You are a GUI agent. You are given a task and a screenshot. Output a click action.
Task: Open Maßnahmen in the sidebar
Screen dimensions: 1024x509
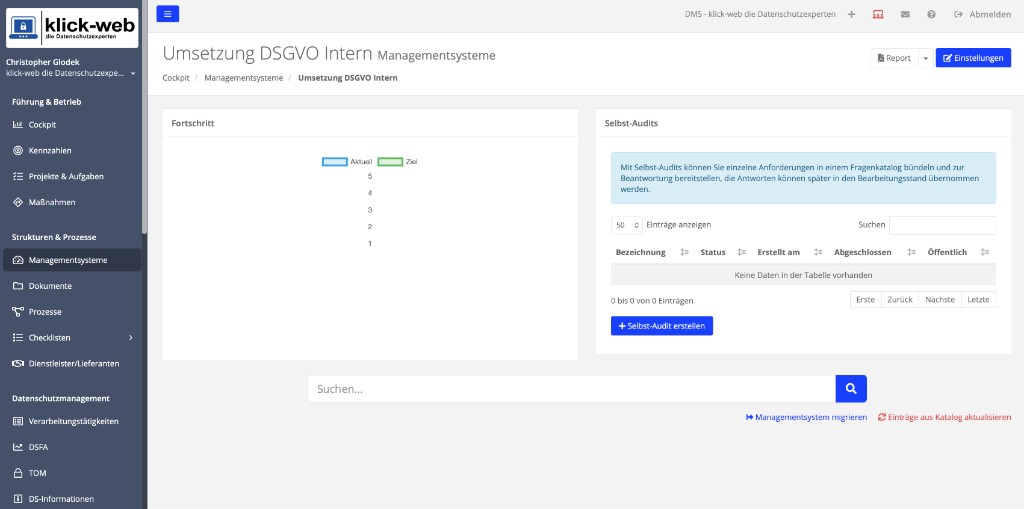point(52,203)
